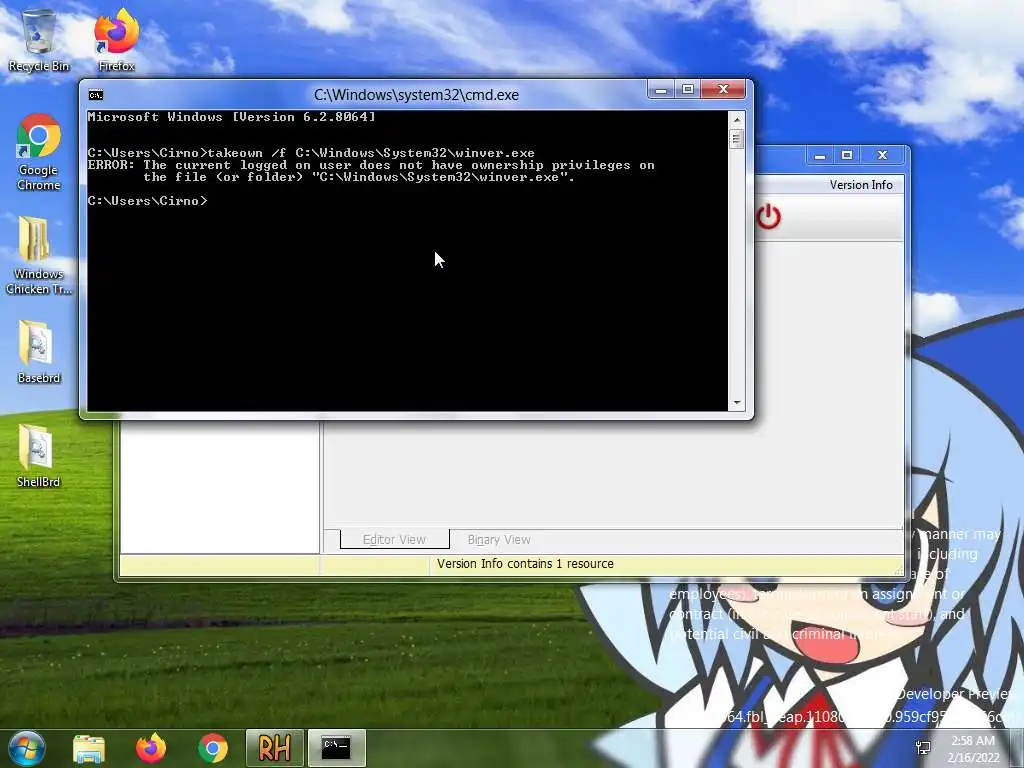Select the Editor View tab
Screen dimensions: 1024x768
pos(394,539)
